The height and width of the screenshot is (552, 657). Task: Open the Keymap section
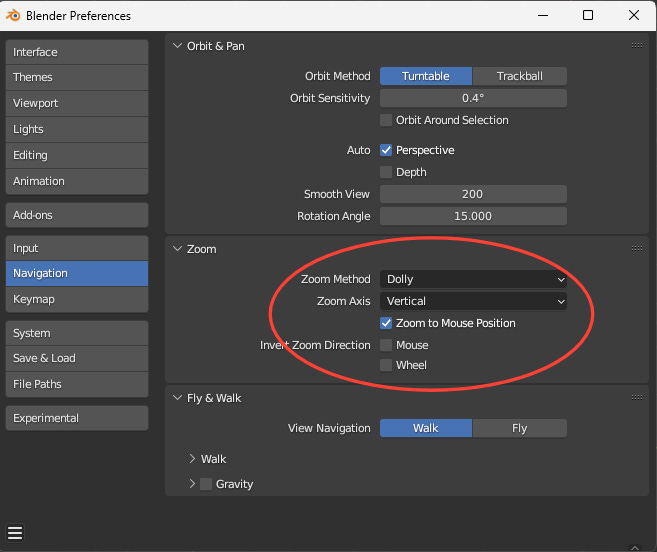coord(77,300)
